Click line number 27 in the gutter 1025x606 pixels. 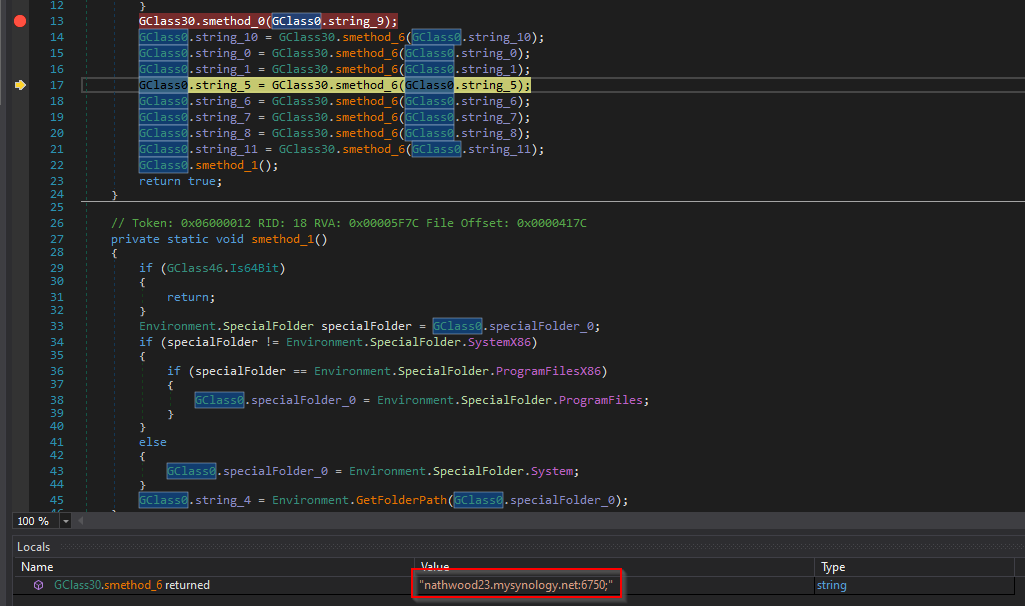click(x=57, y=239)
